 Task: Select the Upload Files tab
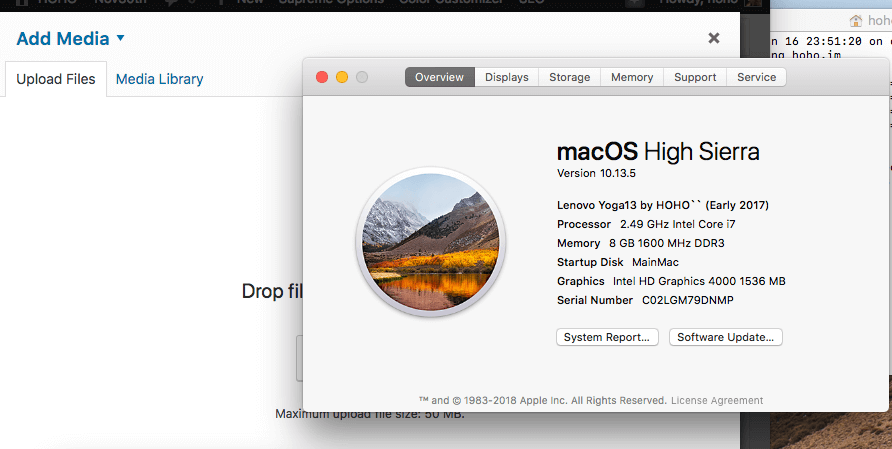click(56, 79)
